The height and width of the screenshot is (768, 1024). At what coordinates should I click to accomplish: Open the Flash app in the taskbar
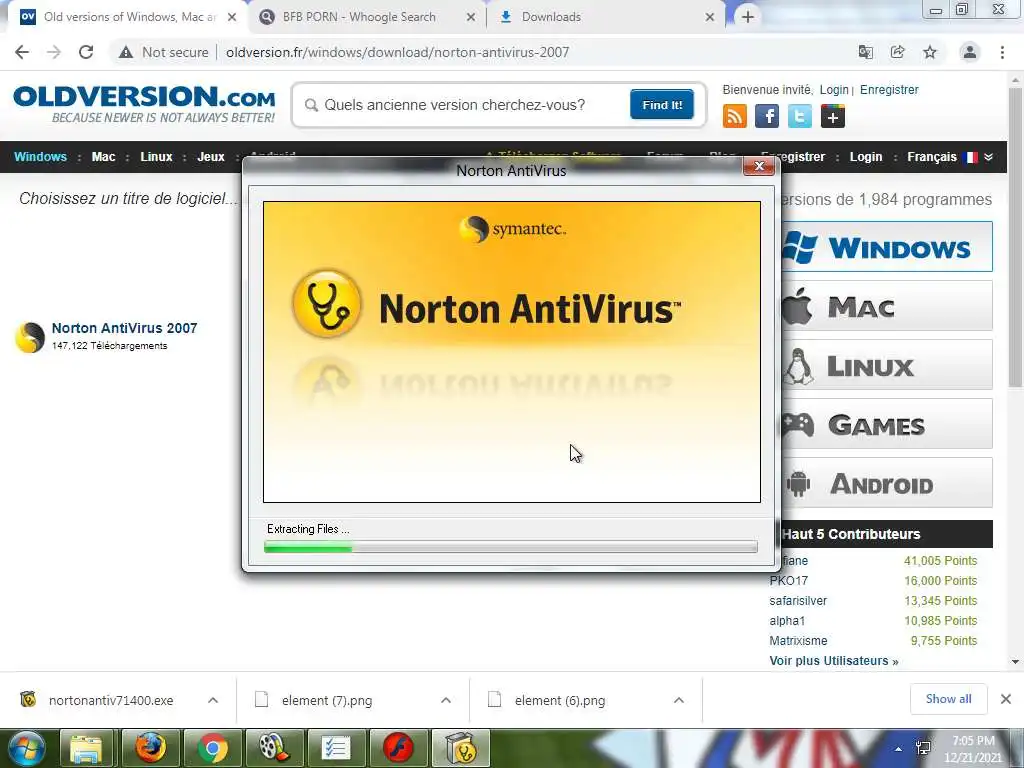tap(398, 748)
